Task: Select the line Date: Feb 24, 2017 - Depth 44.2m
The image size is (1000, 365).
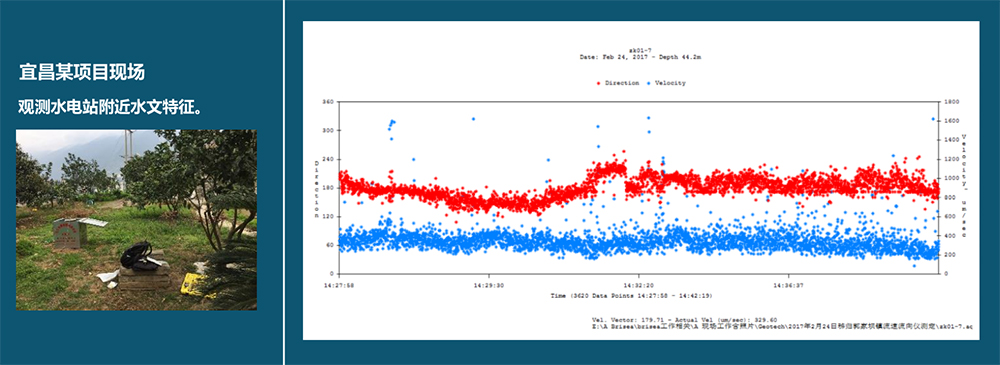Action: pyautogui.click(x=640, y=57)
